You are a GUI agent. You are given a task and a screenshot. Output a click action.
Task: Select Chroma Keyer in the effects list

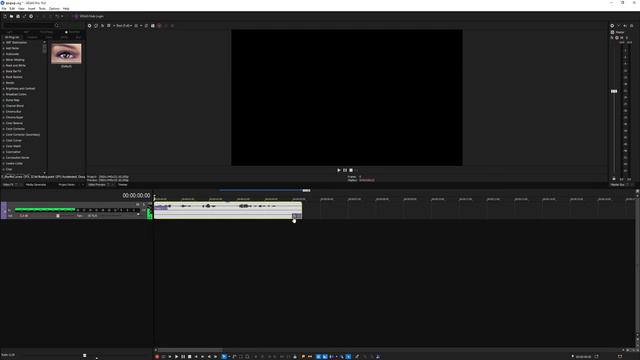point(14,118)
